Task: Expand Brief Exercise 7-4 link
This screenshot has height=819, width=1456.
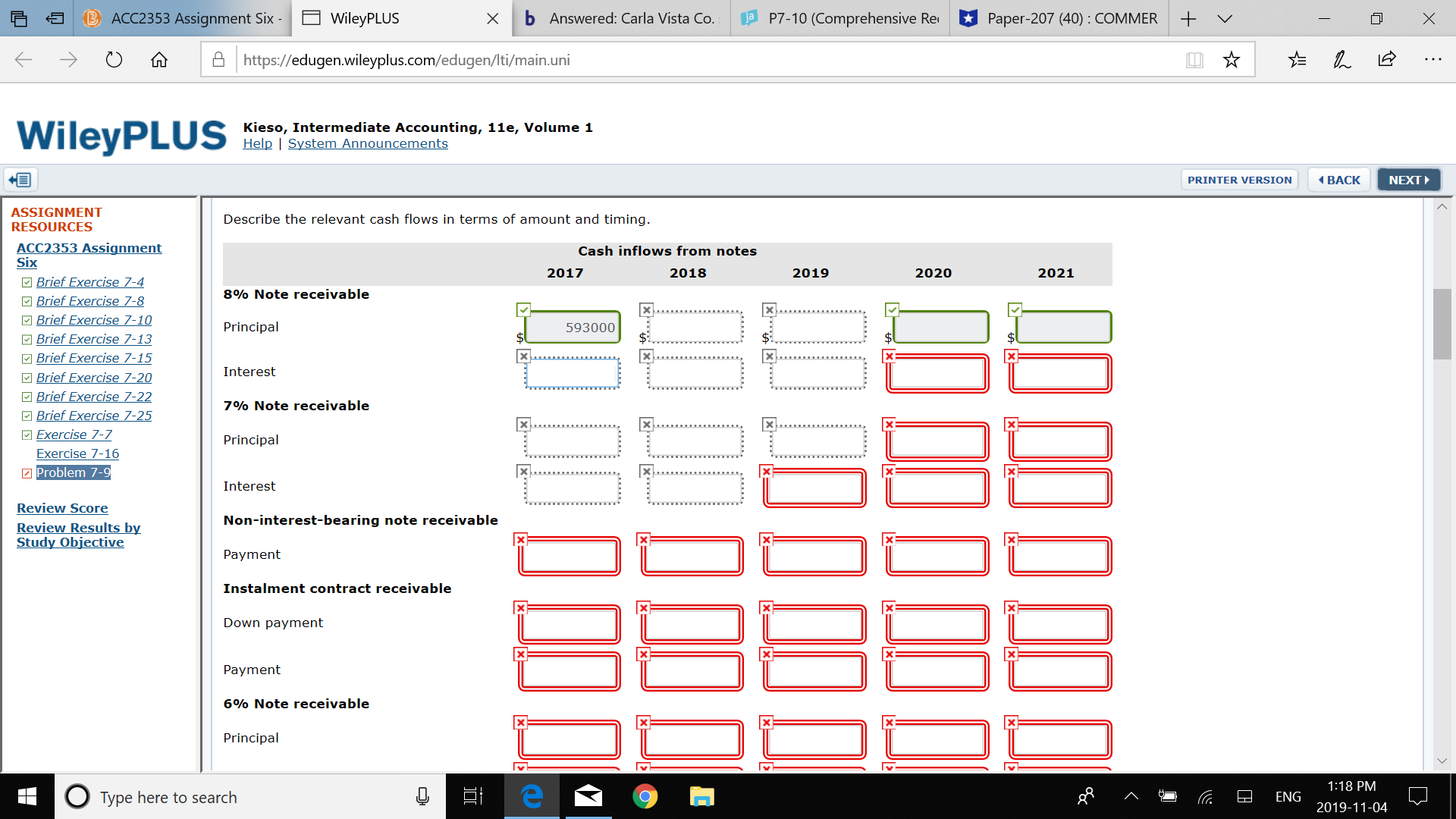Action: pos(87,281)
